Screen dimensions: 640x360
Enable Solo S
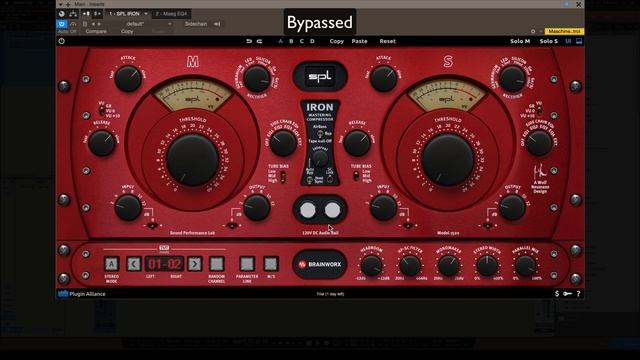click(549, 41)
